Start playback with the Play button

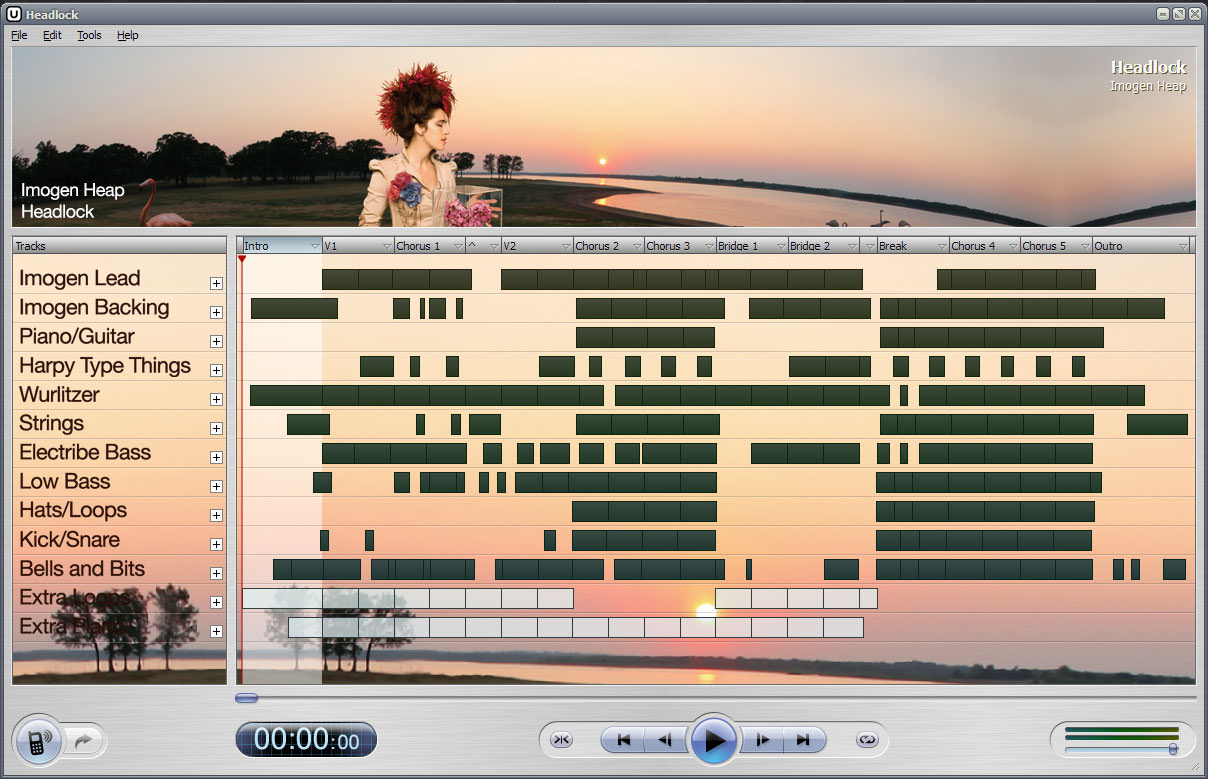pyautogui.click(x=714, y=741)
